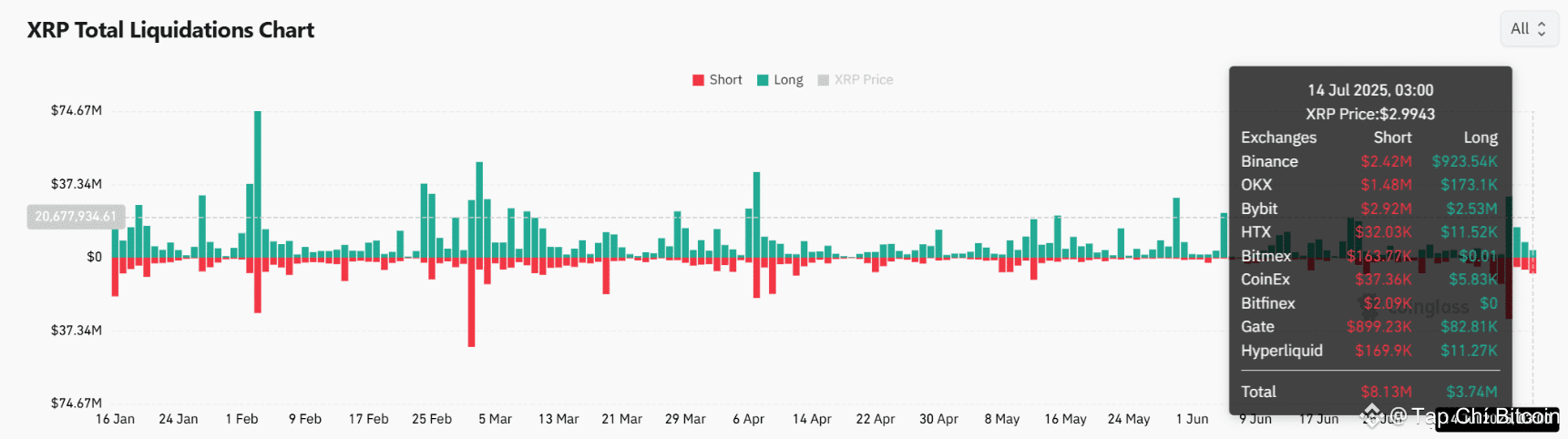Viewport: 1568px width, 439px height.
Task: Click the Binance row in the tooltip
Action: pyautogui.click(x=1369, y=161)
